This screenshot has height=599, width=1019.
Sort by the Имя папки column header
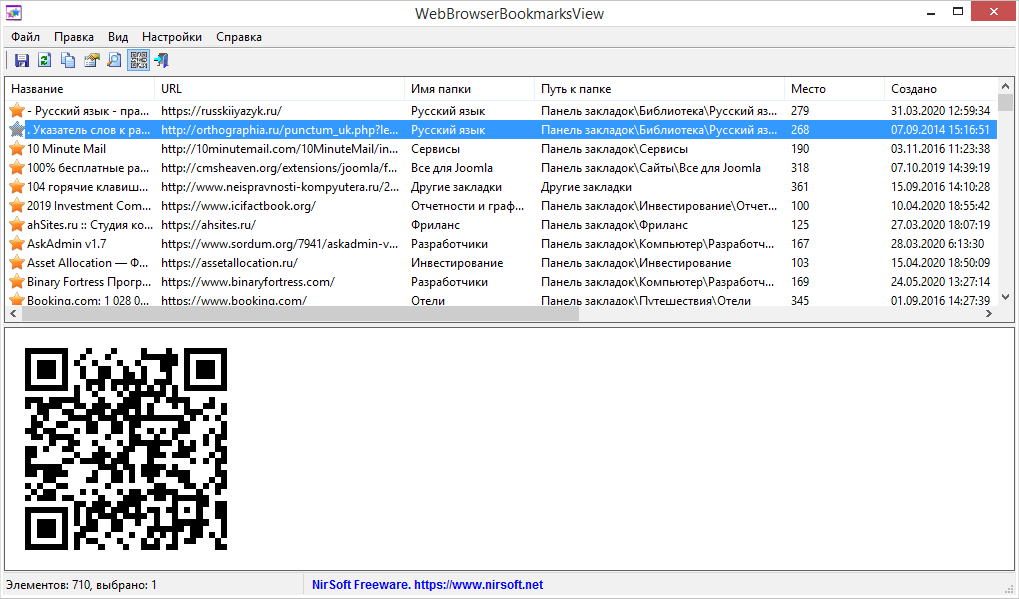(470, 89)
